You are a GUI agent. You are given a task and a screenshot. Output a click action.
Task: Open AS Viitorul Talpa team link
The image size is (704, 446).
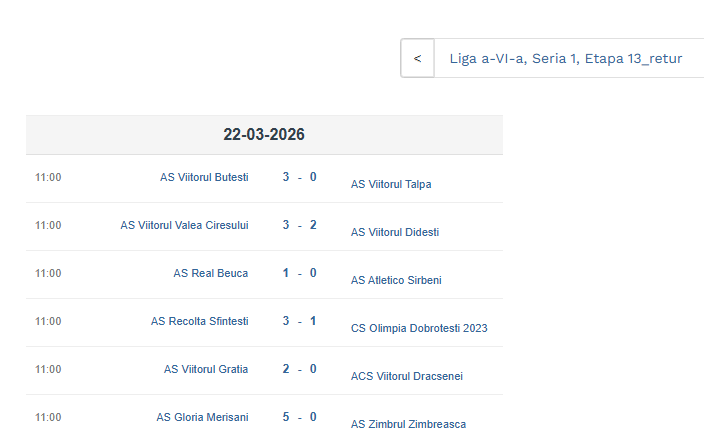[391, 184]
